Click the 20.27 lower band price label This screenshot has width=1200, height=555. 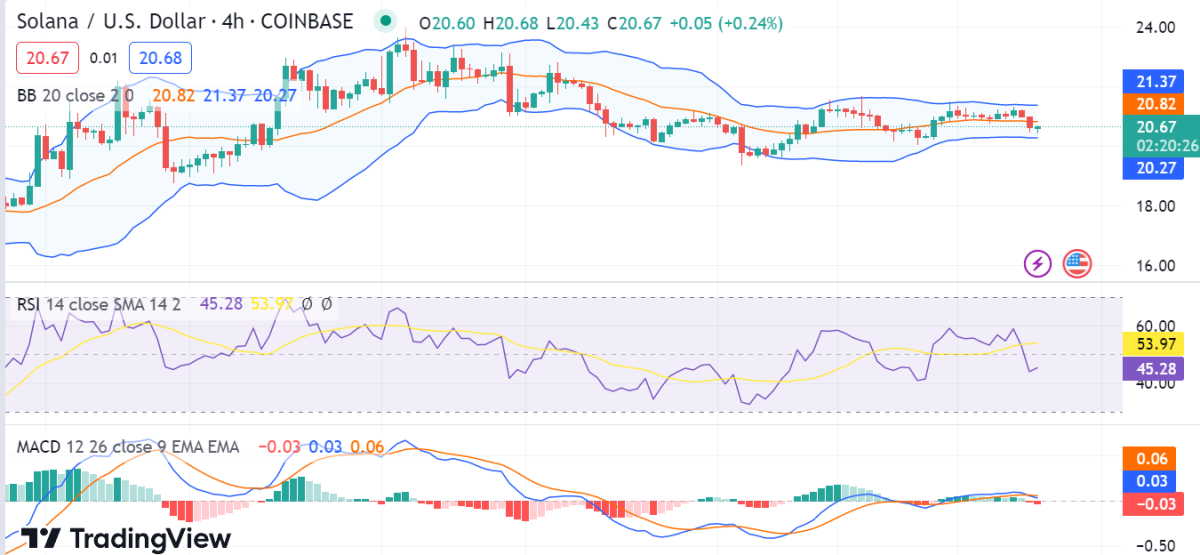tap(1155, 168)
